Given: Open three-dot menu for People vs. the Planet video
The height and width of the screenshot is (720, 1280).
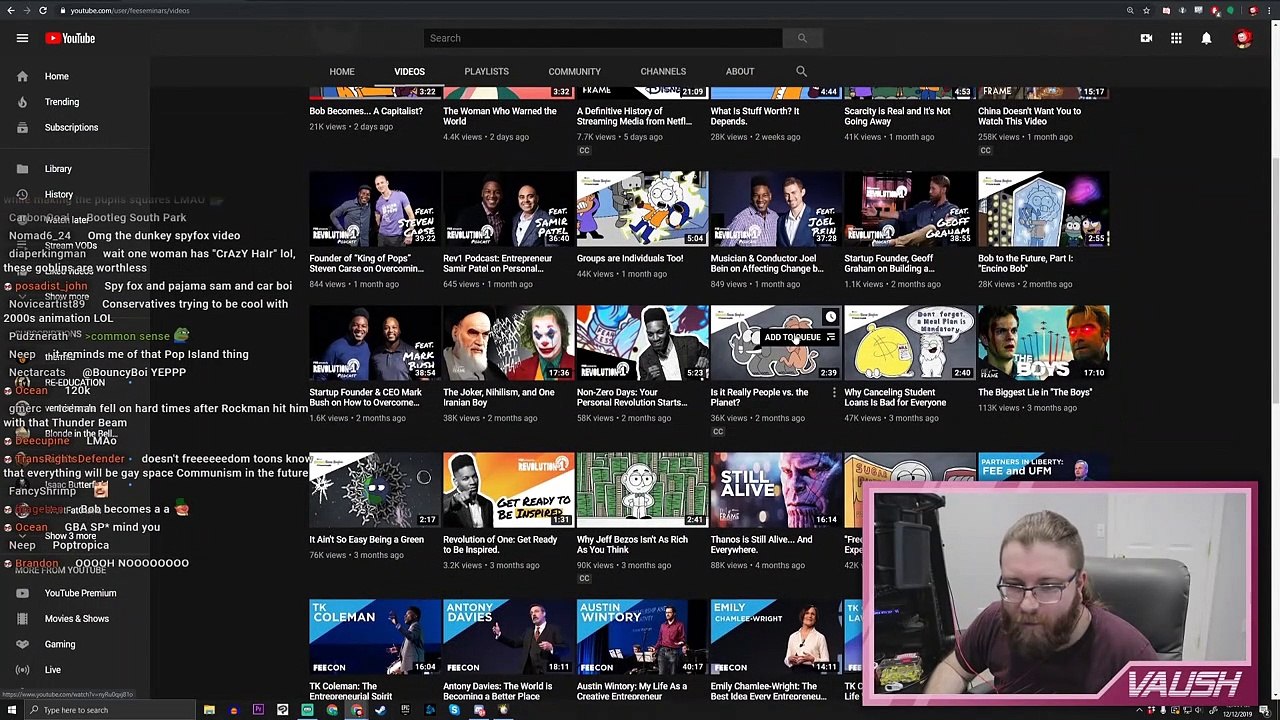Looking at the screenshot, I should click(833, 393).
